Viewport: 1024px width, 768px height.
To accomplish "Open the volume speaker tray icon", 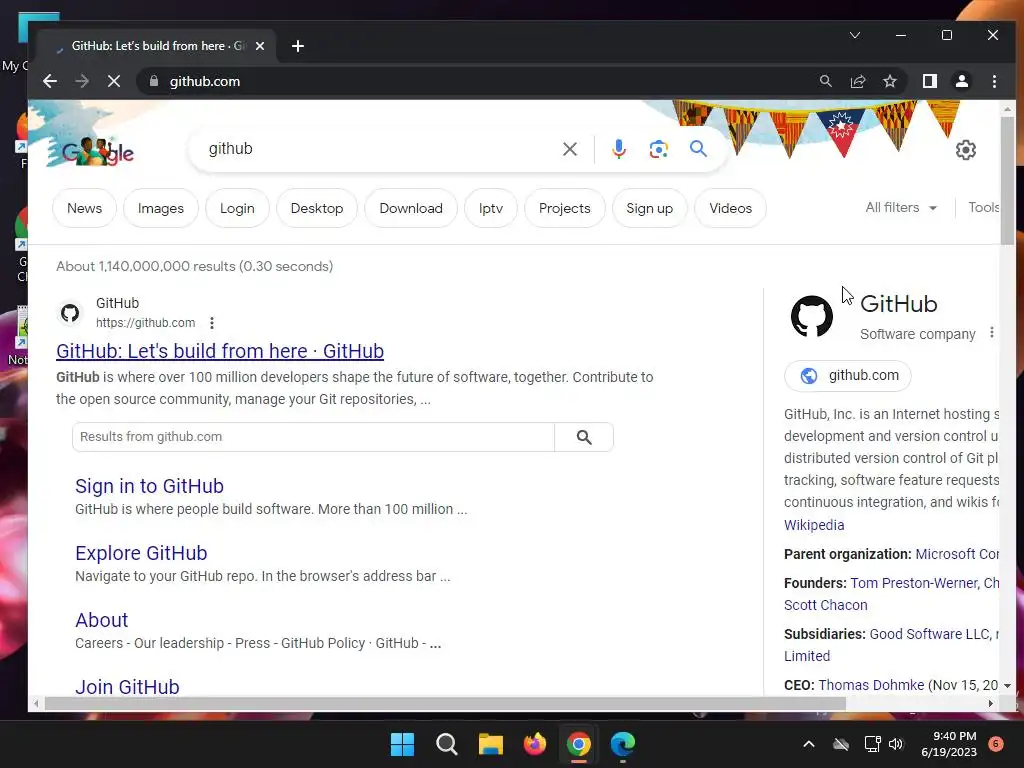I will pyautogui.click(x=895, y=744).
